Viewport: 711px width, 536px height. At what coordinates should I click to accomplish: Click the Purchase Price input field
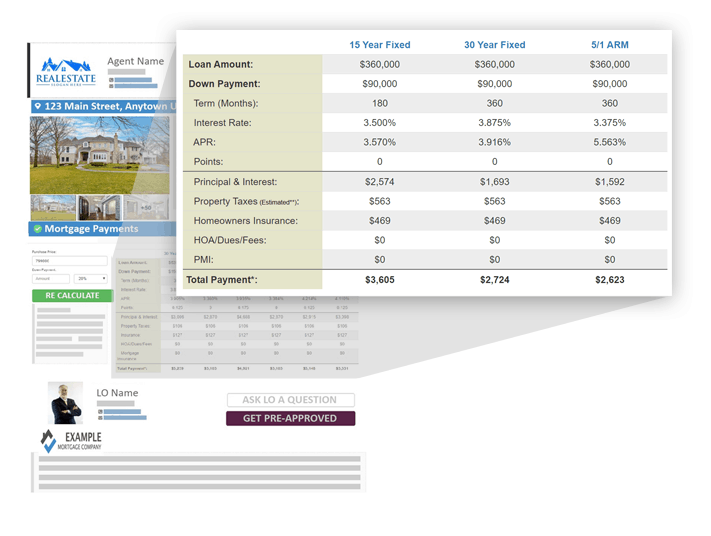(70, 261)
